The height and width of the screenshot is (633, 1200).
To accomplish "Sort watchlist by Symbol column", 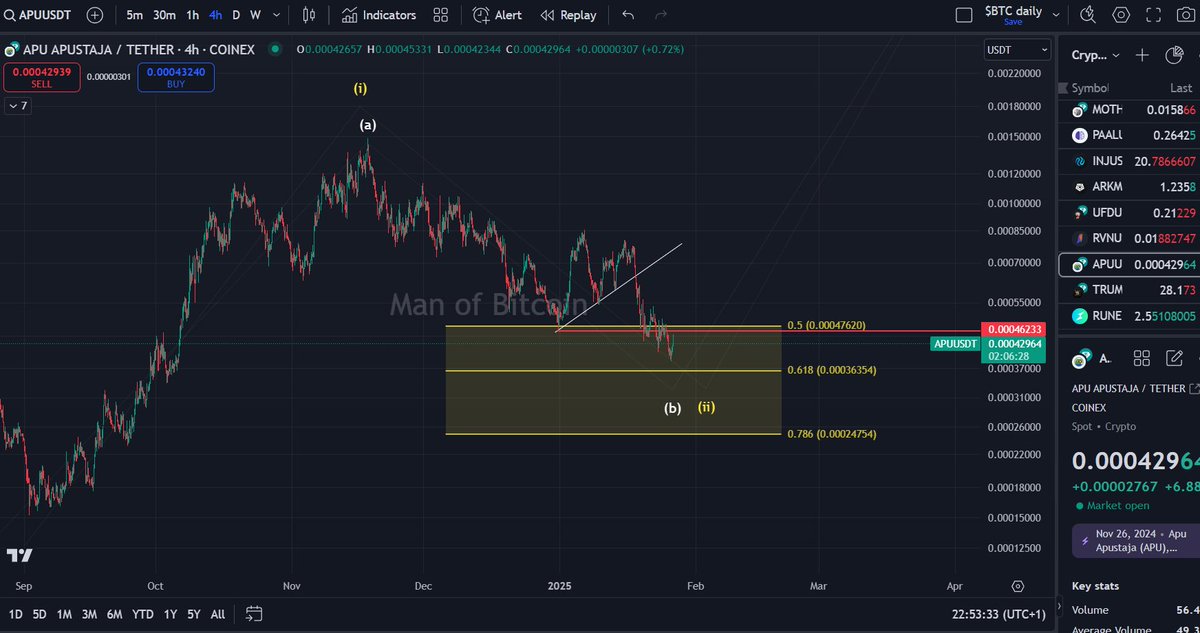I will [x=1091, y=88].
